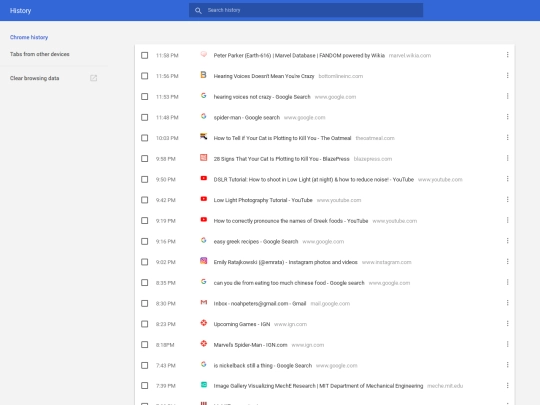Check the Hearing Voices Doesn't Mean entry
Viewport: 540px width, 405px height.
145,76
